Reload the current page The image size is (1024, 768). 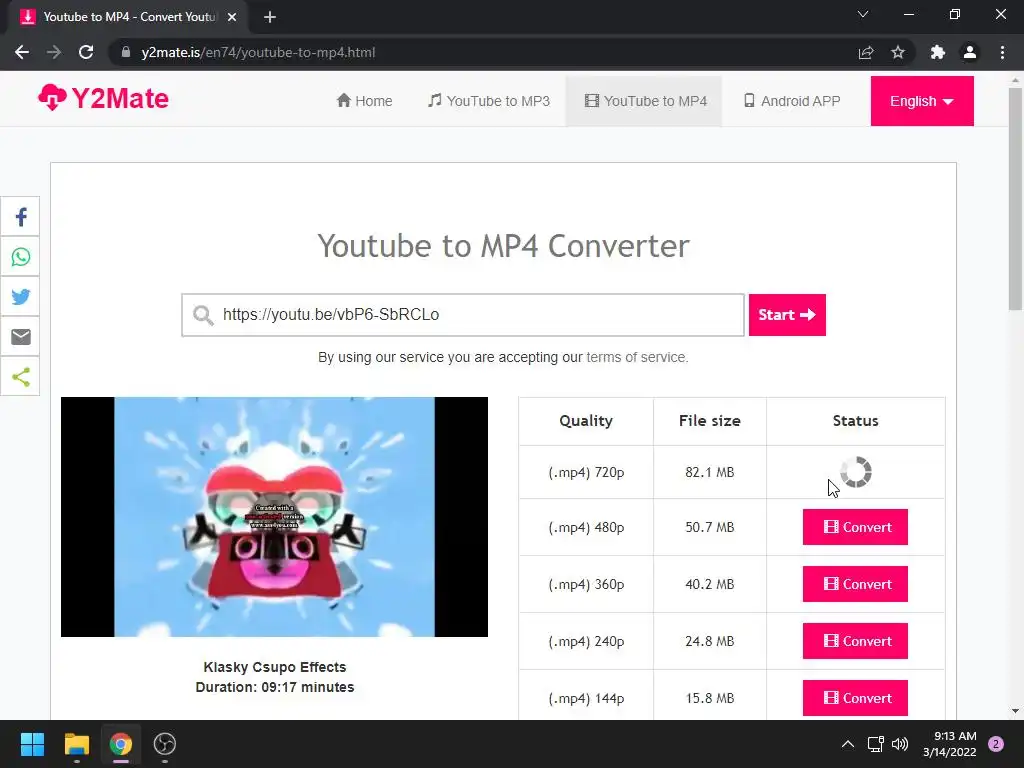[x=86, y=52]
